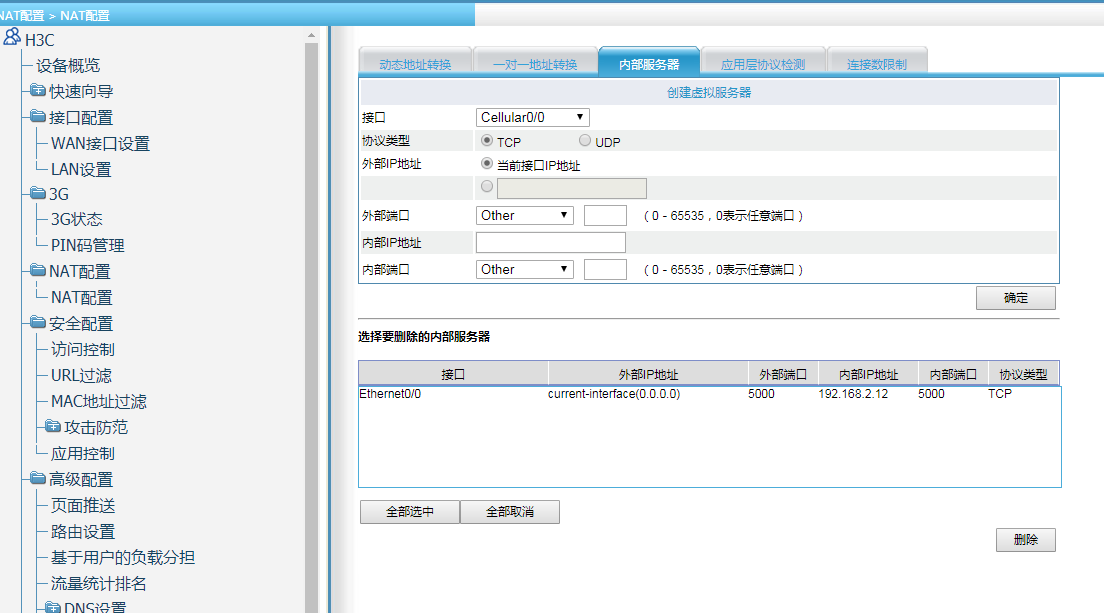The width and height of the screenshot is (1104, 613).
Task: Open the 连接数限制 tab
Action: click(x=877, y=64)
